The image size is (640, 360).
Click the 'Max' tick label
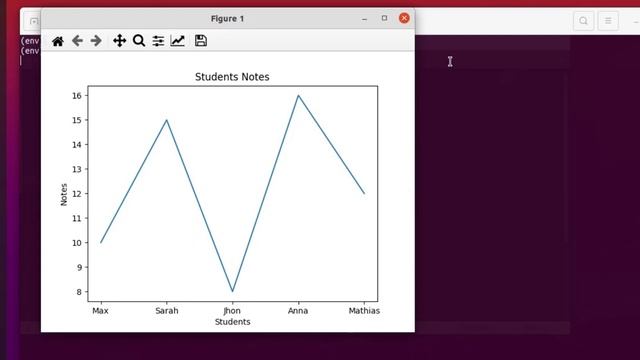(100, 311)
